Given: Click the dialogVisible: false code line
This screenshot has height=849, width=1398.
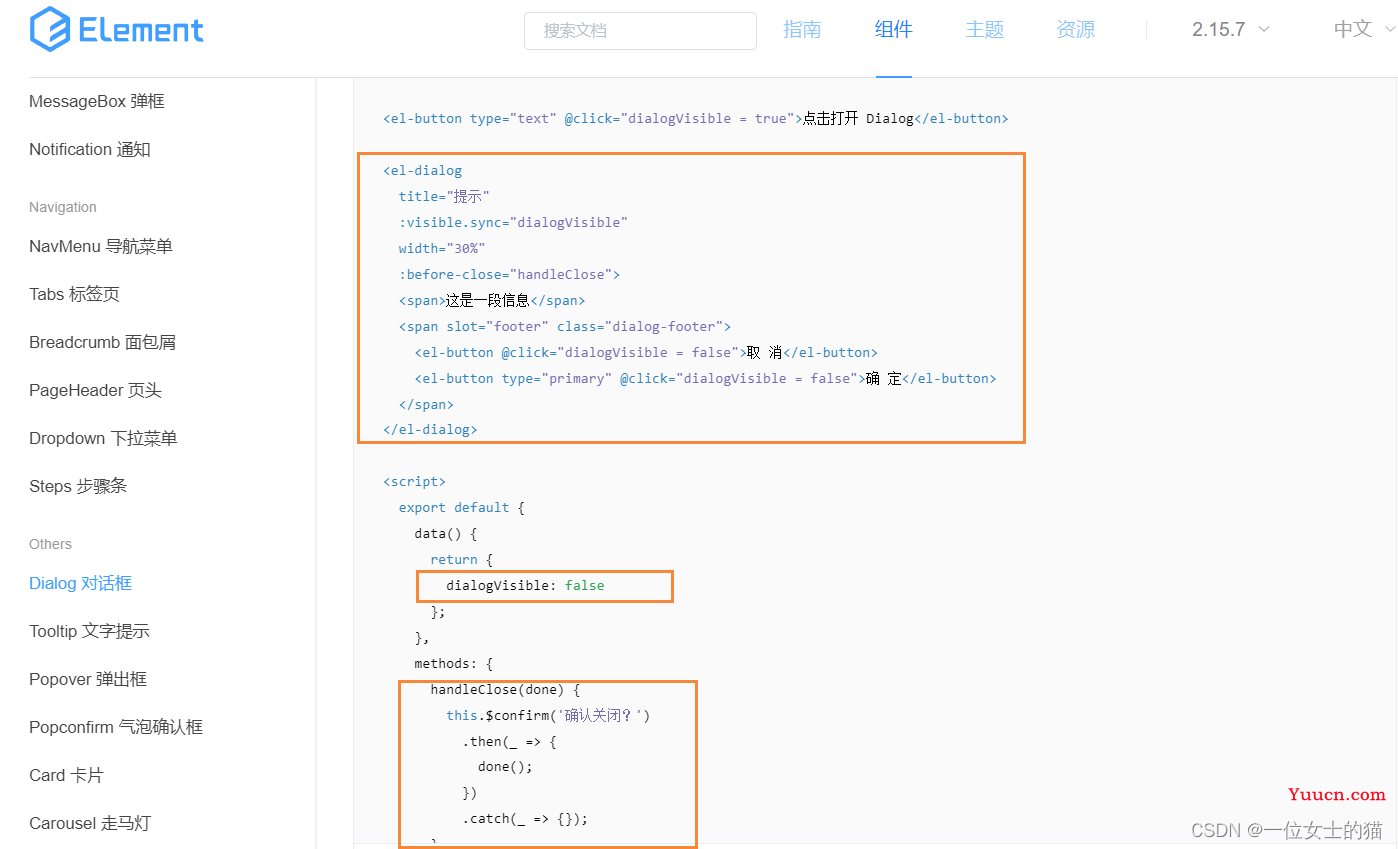Looking at the screenshot, I should pos(525,585).
